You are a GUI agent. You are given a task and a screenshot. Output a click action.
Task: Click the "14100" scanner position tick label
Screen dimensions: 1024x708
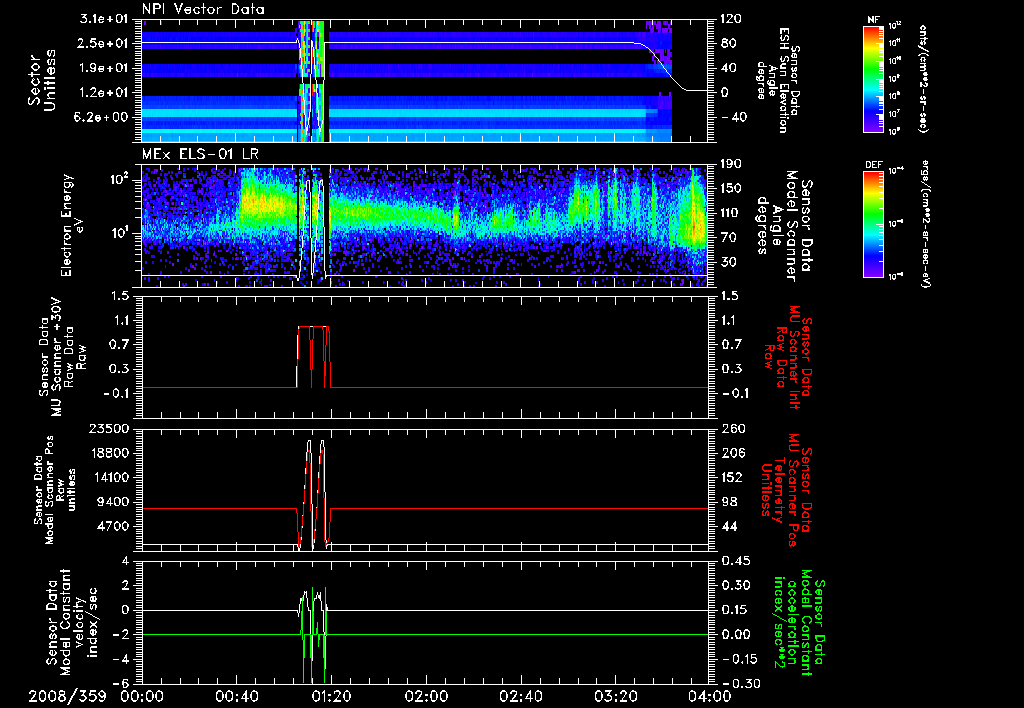112,477
